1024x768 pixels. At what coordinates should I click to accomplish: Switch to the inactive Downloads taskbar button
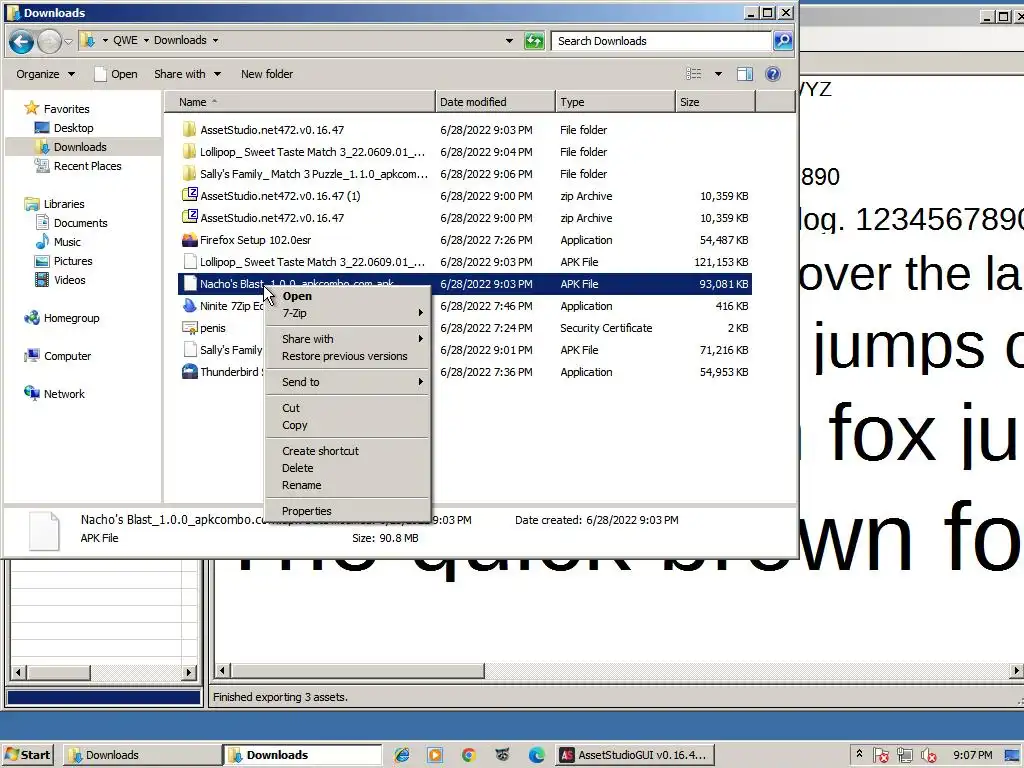click(x=141, y=755)
